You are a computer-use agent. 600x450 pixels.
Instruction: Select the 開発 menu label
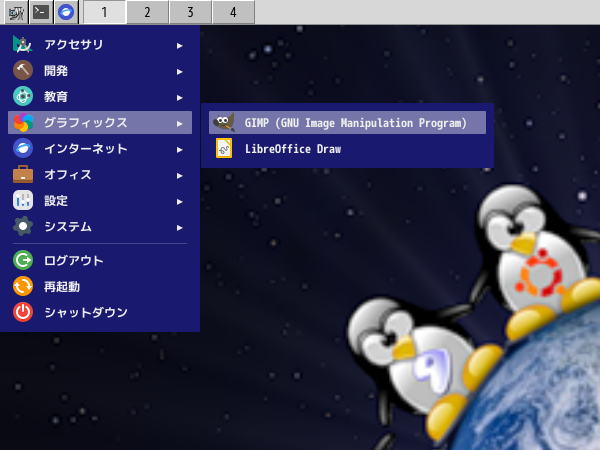[56, 70]
